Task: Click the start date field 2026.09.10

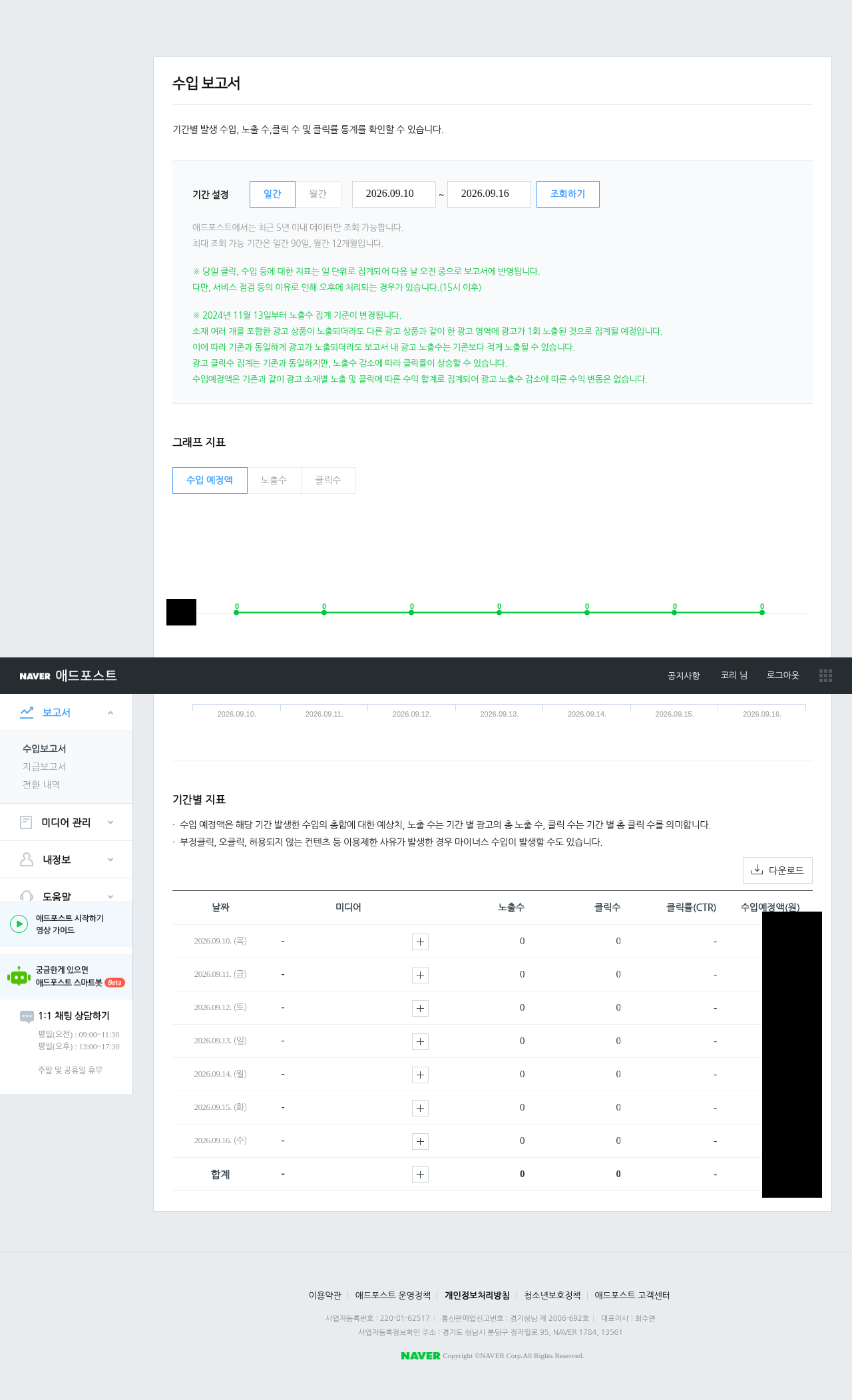Action: pyautogui.click(x=394, y=194)
